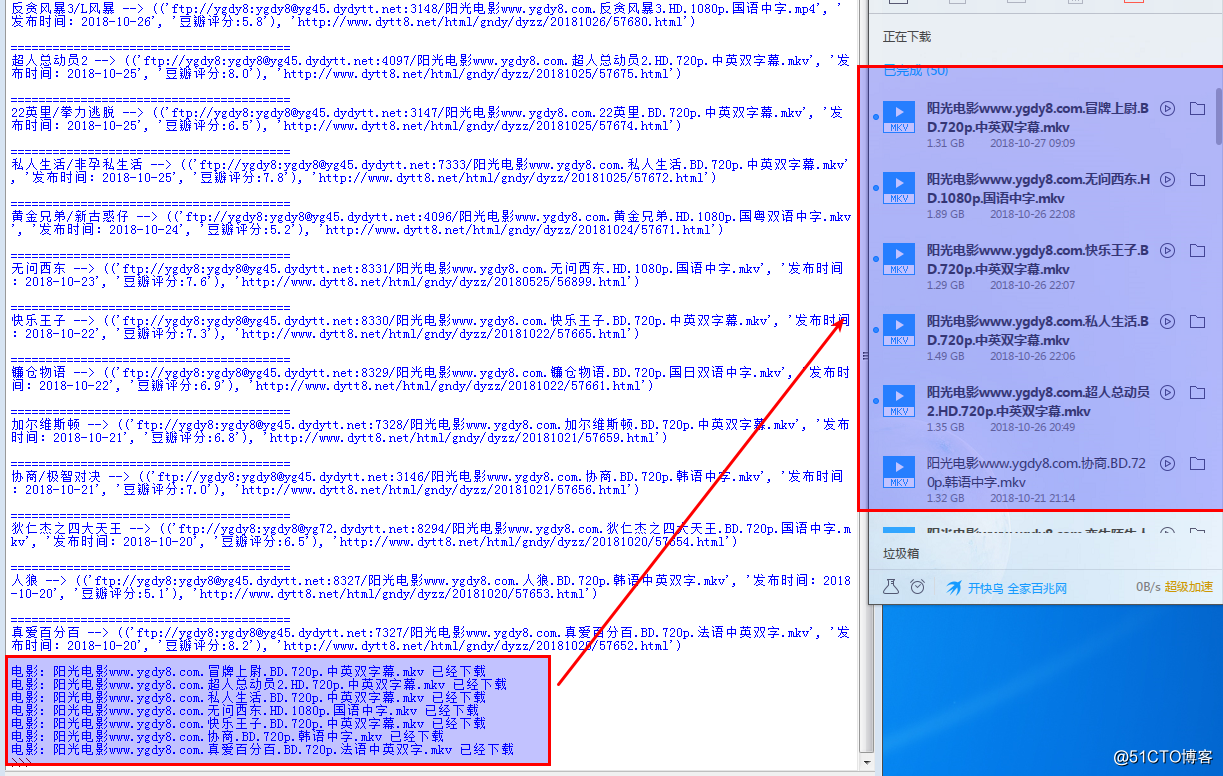
Task: Open the alarm clock scheduled task icon
Action: [917, 587]
